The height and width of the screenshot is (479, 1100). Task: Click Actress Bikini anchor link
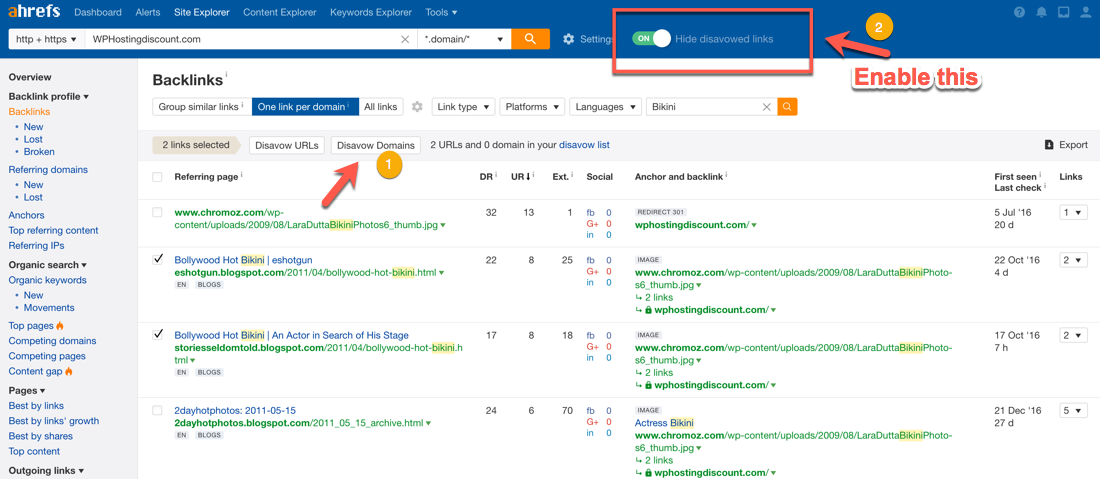[664, 423]
